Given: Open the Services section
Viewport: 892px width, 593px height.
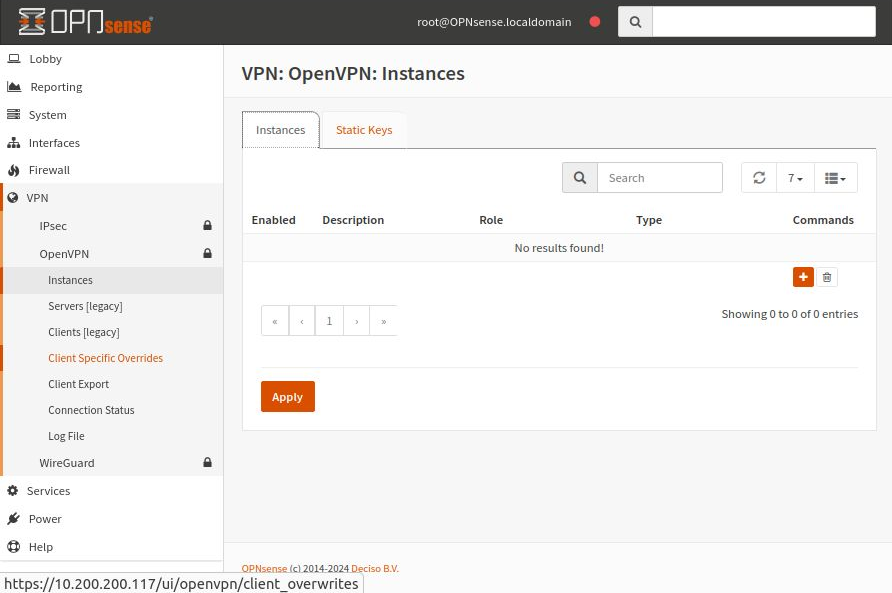Looking at the screenshot, I should click(x=15, y=491).
